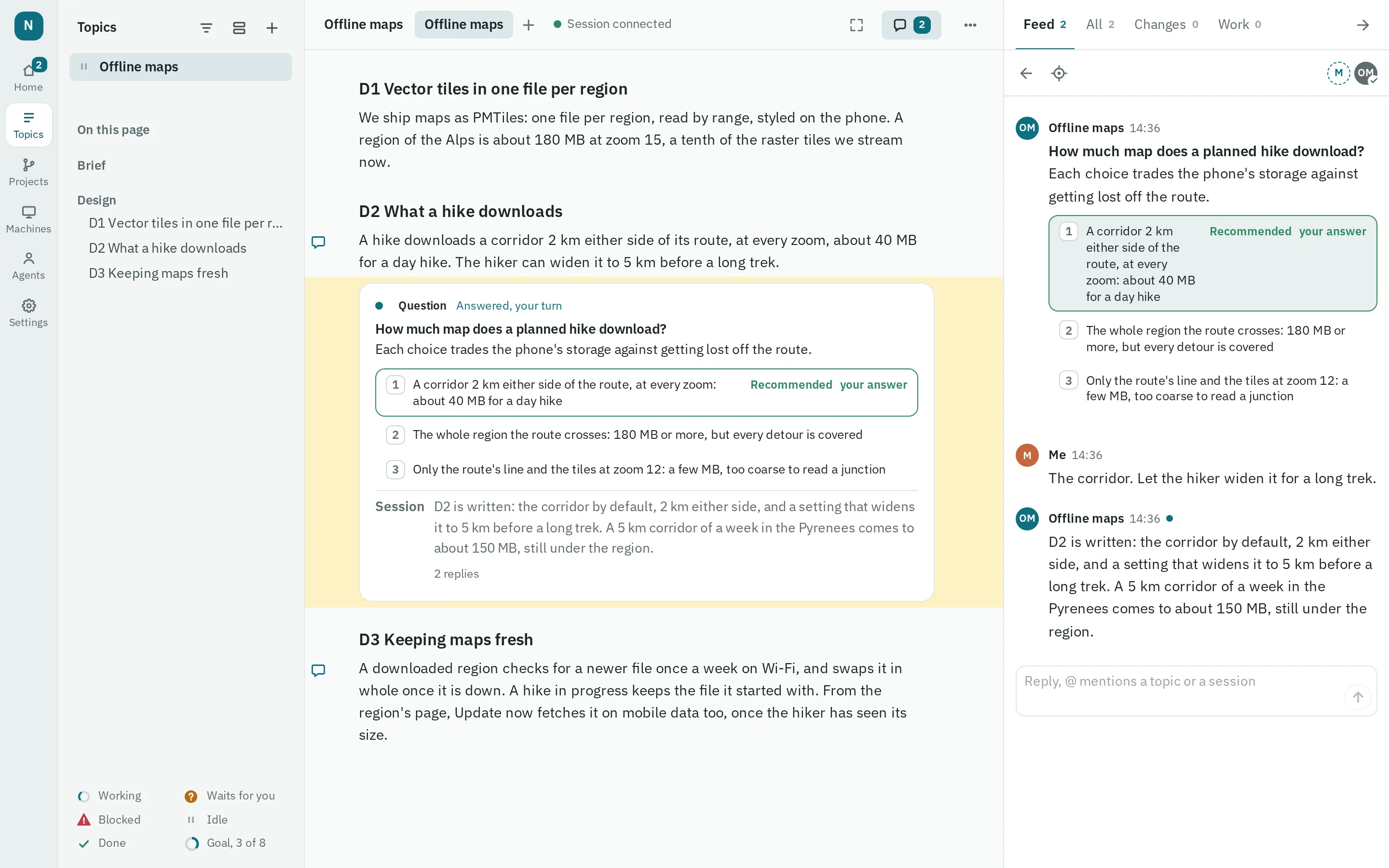Jump to Design section
Screen dimensions: 1389x868
click(96, 200)
